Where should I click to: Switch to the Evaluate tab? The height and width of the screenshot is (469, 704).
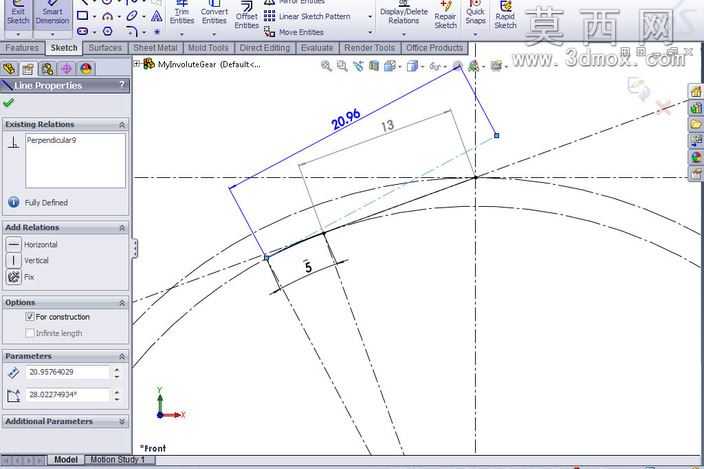tap(317, 48)
